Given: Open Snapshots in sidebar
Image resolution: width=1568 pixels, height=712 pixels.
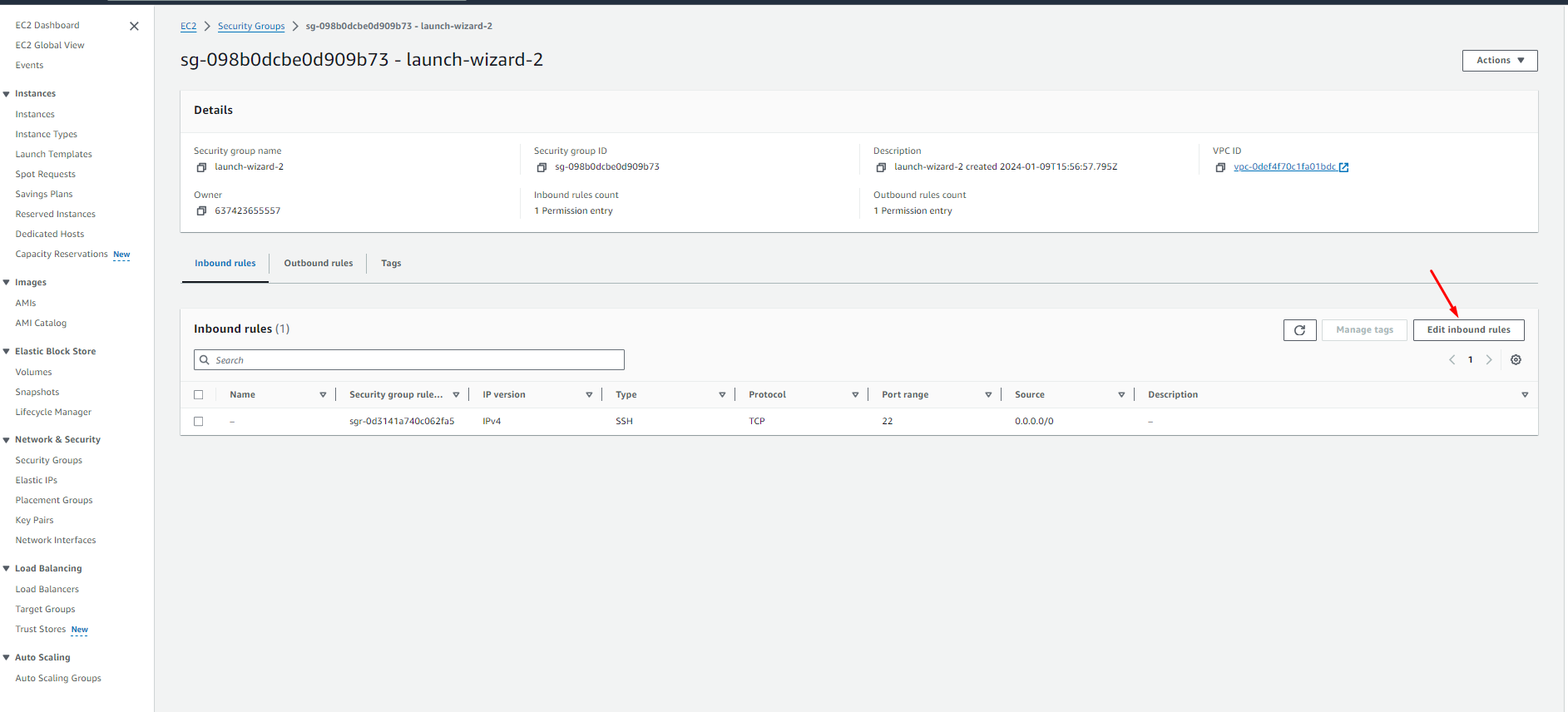Looking at the screenshot, I should [x=37, y=393].
